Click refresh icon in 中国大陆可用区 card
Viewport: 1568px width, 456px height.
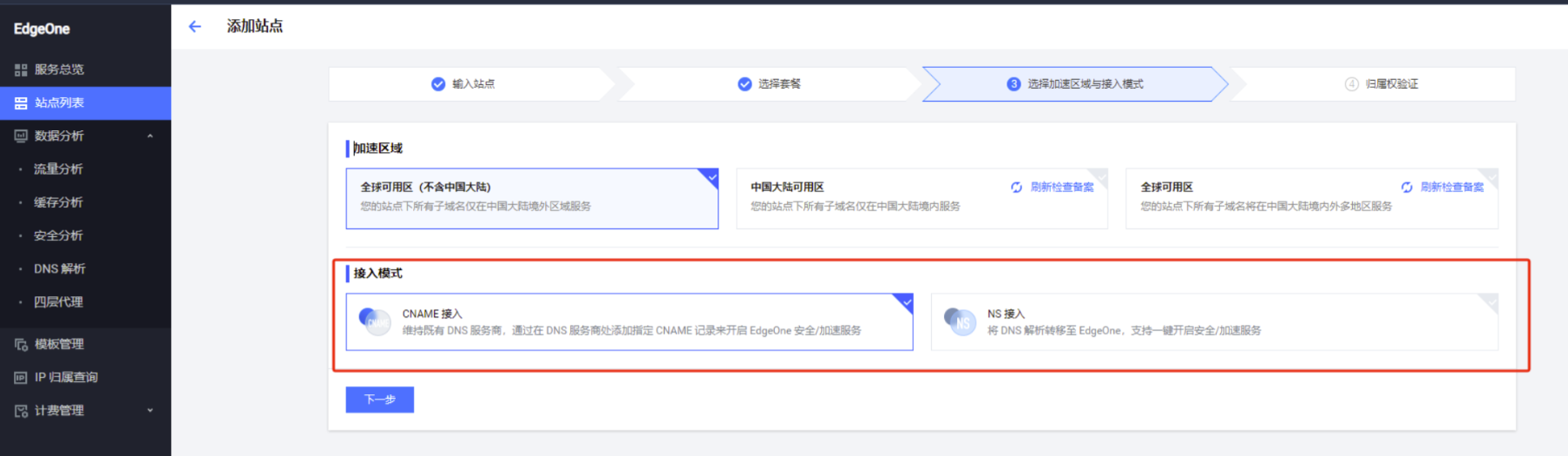click(x=1016, y=187)
